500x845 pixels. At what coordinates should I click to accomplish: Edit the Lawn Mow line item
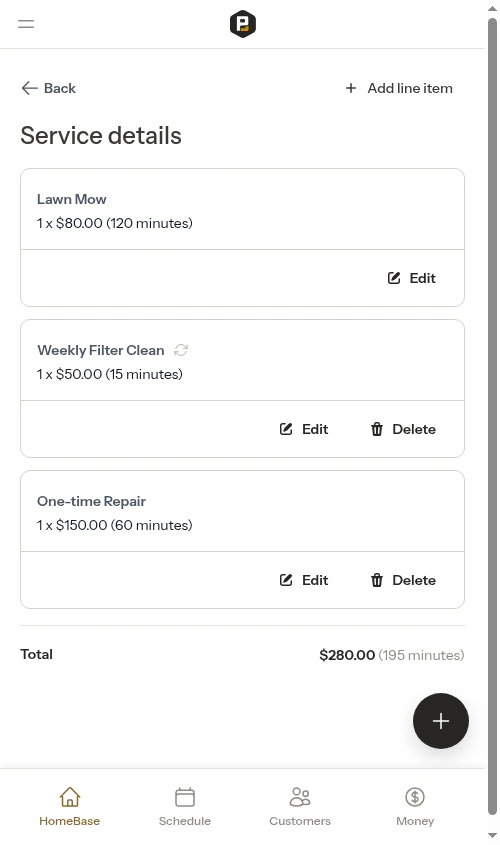[x=412, y=278]
